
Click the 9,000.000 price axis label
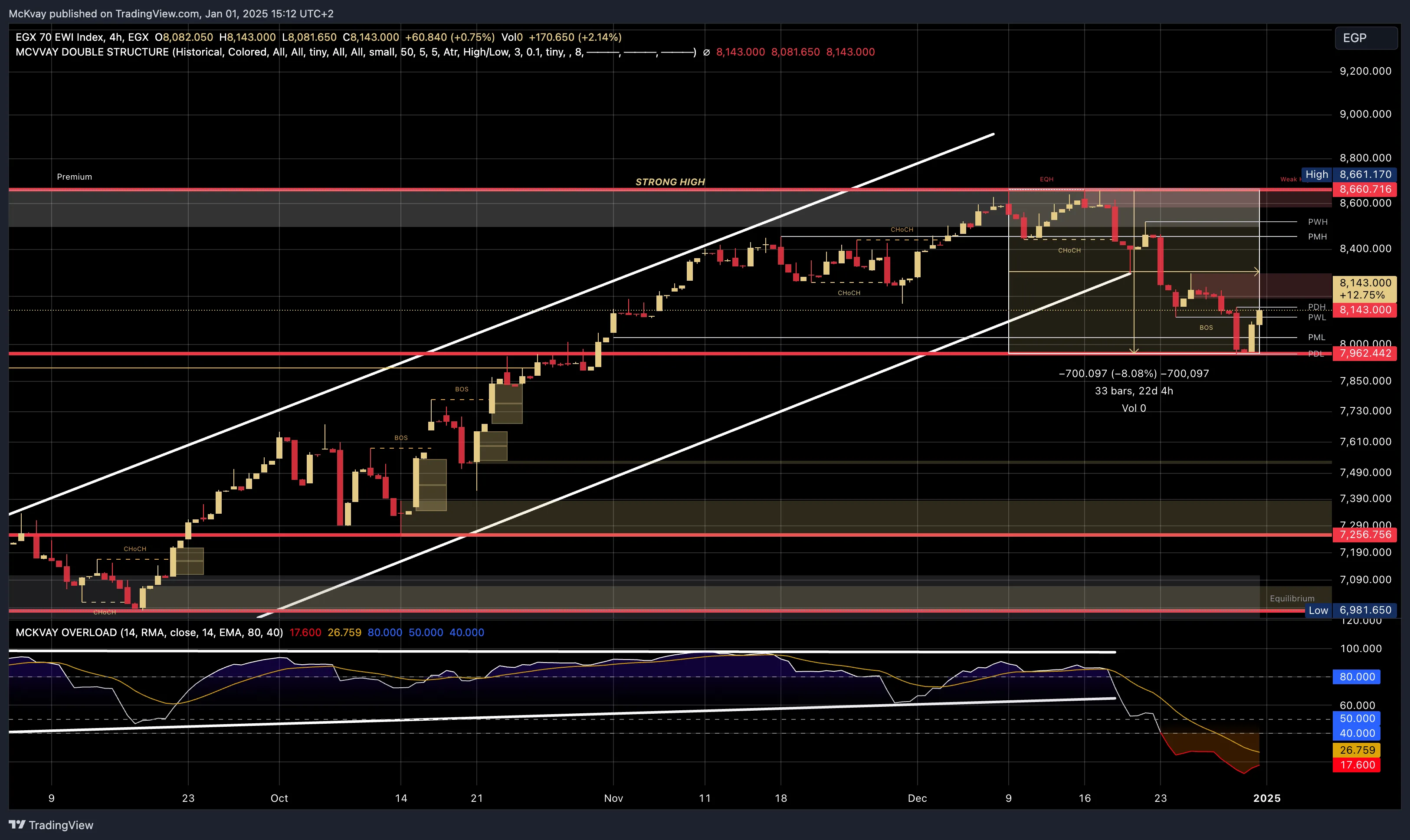pyautogui.click(x=1365, y=114)
